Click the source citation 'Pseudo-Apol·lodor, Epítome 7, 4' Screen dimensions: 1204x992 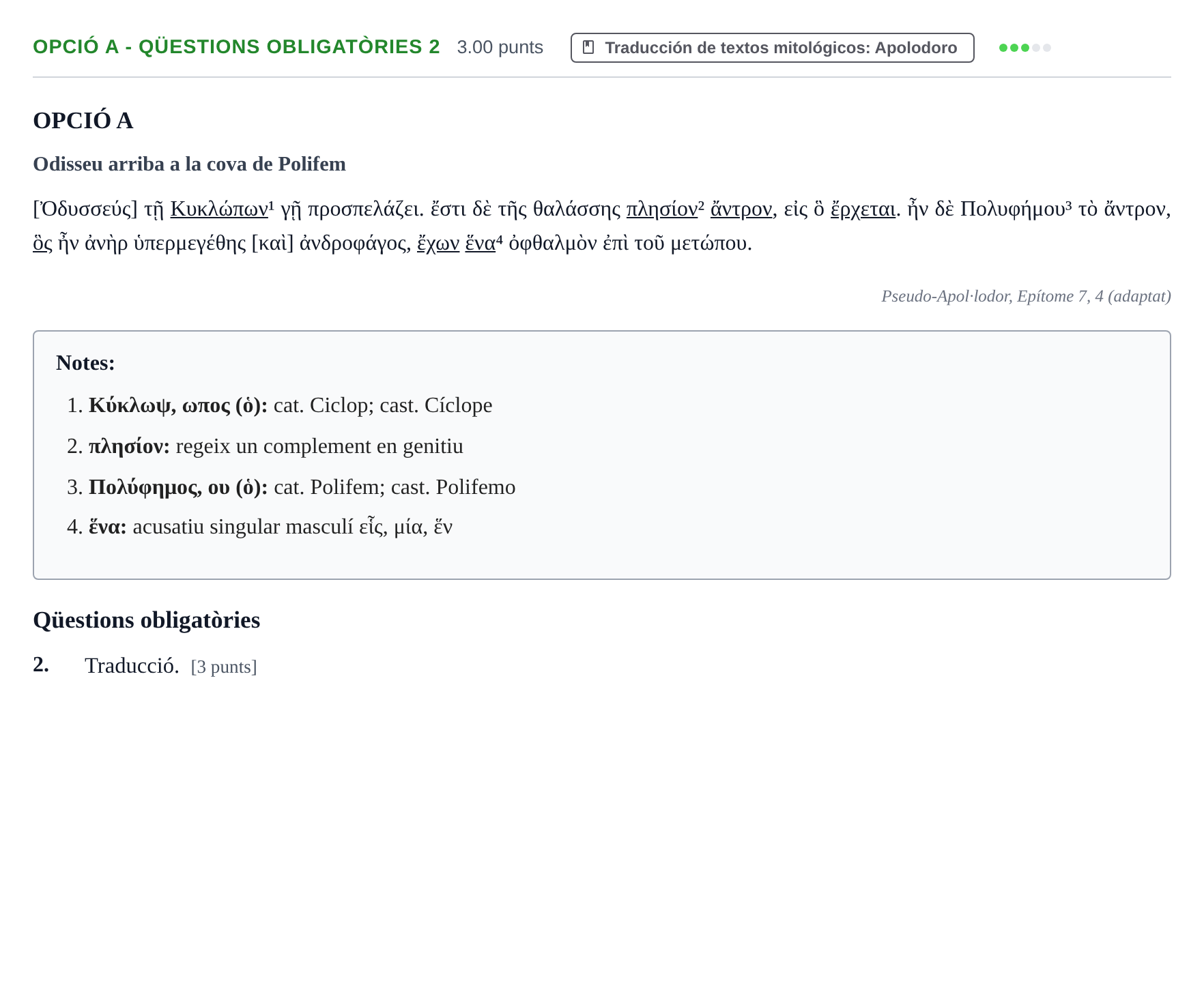coord(1026,296)
